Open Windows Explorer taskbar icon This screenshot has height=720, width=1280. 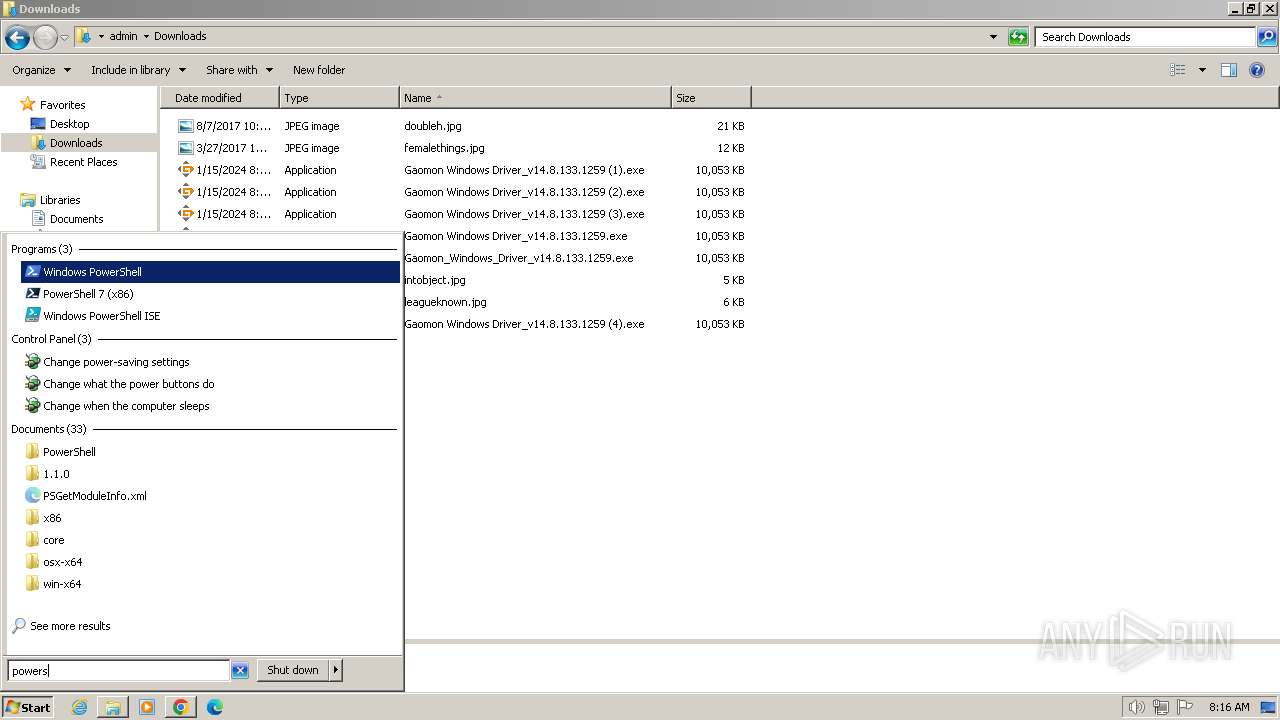113,707
